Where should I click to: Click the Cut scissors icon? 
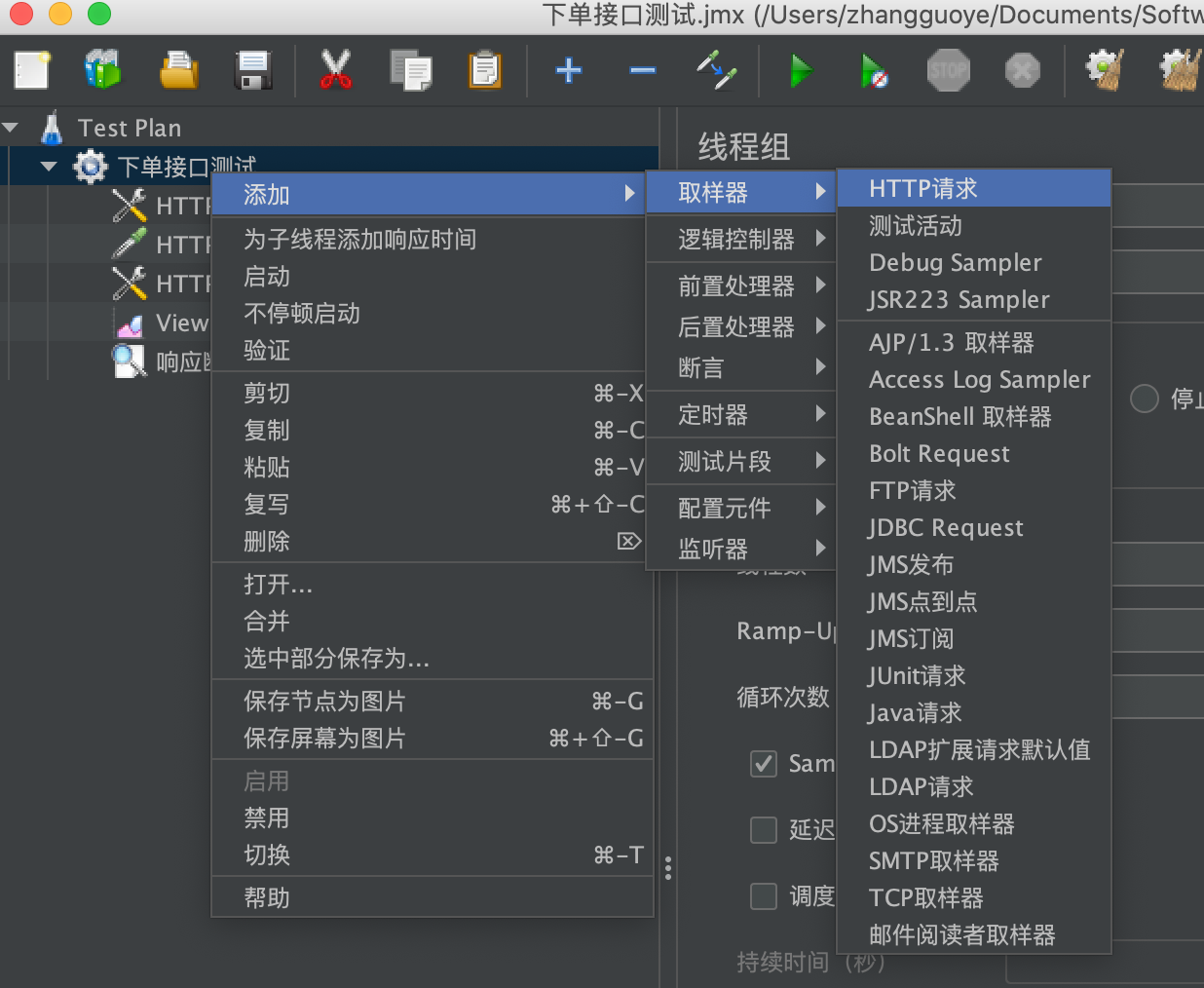[335, 70]
